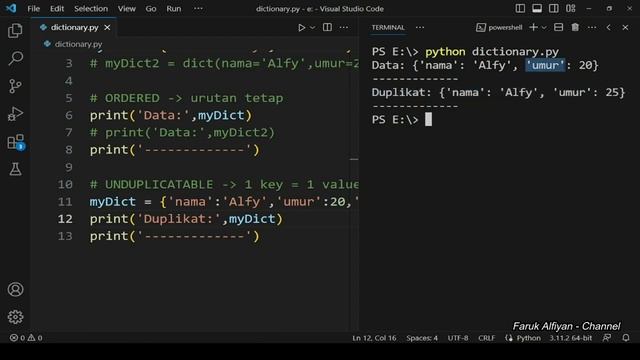Viewport: 640px width, 360px height.
Task: Open the Manage gear settings
Action: tap(15, 317)
